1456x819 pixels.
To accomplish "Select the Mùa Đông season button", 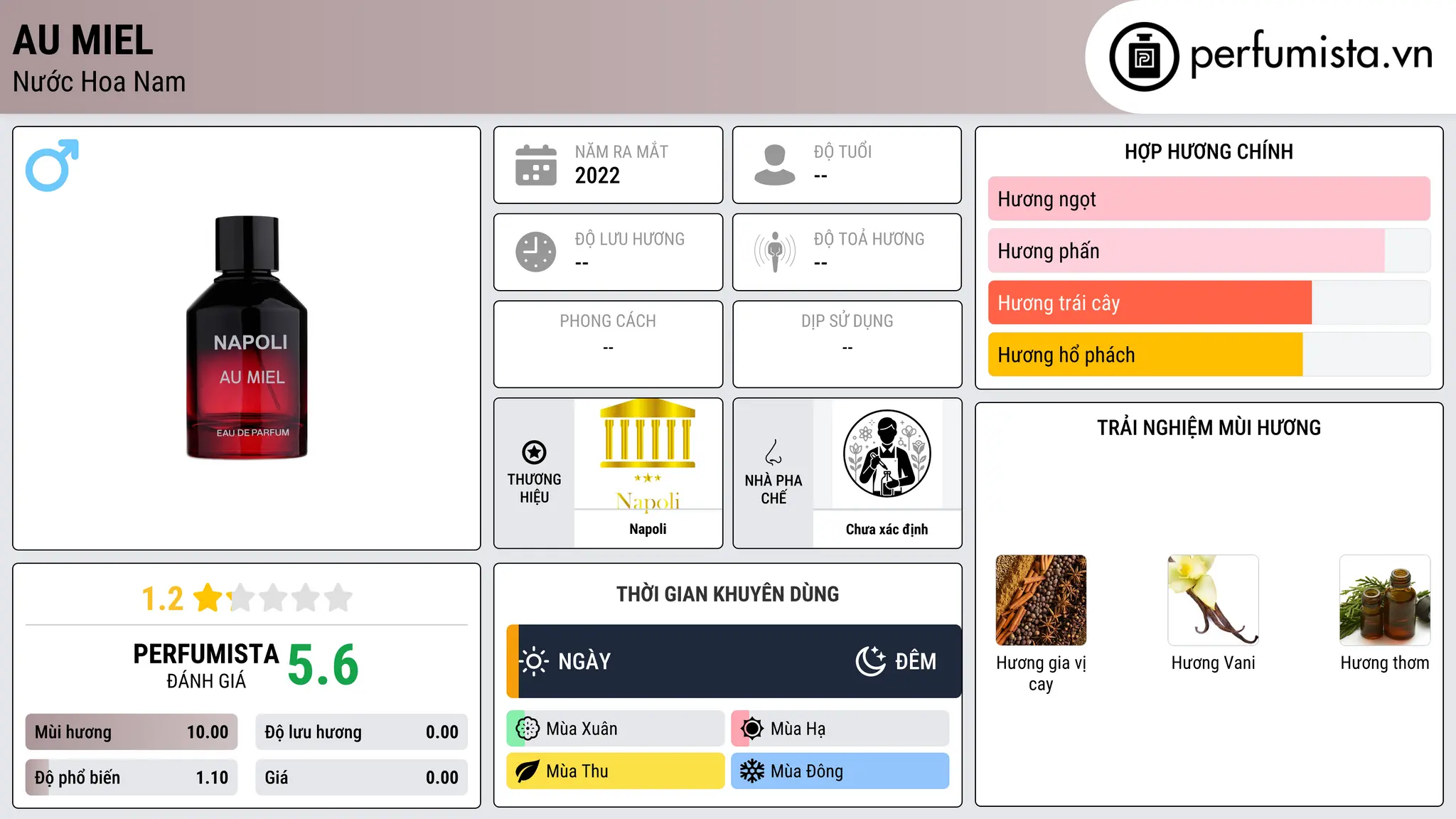I will pos(840,771).
